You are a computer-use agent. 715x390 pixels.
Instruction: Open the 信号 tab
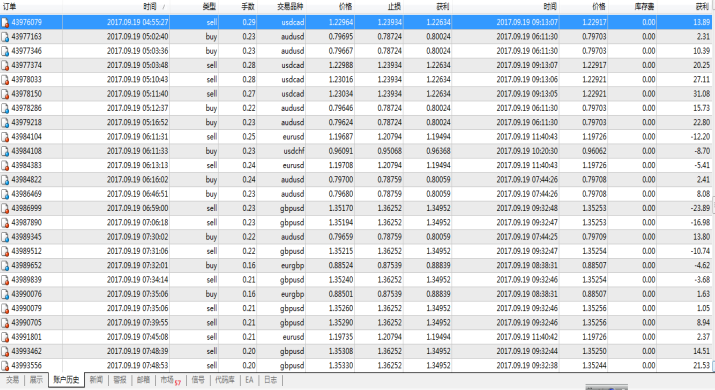point(198,380)
